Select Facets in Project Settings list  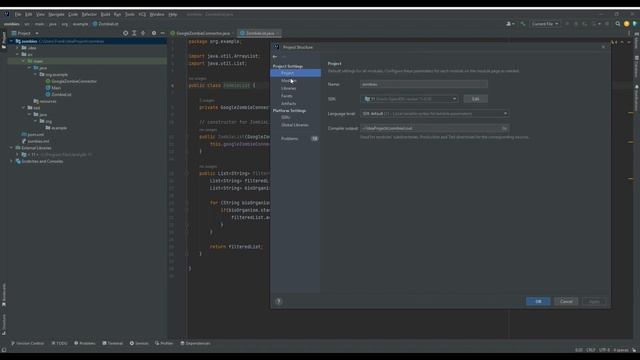(287, 96)
